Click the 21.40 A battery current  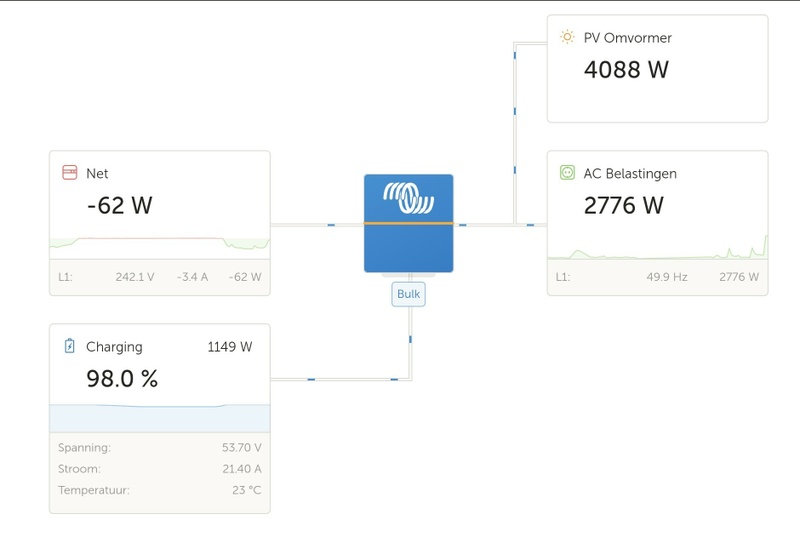241,469
